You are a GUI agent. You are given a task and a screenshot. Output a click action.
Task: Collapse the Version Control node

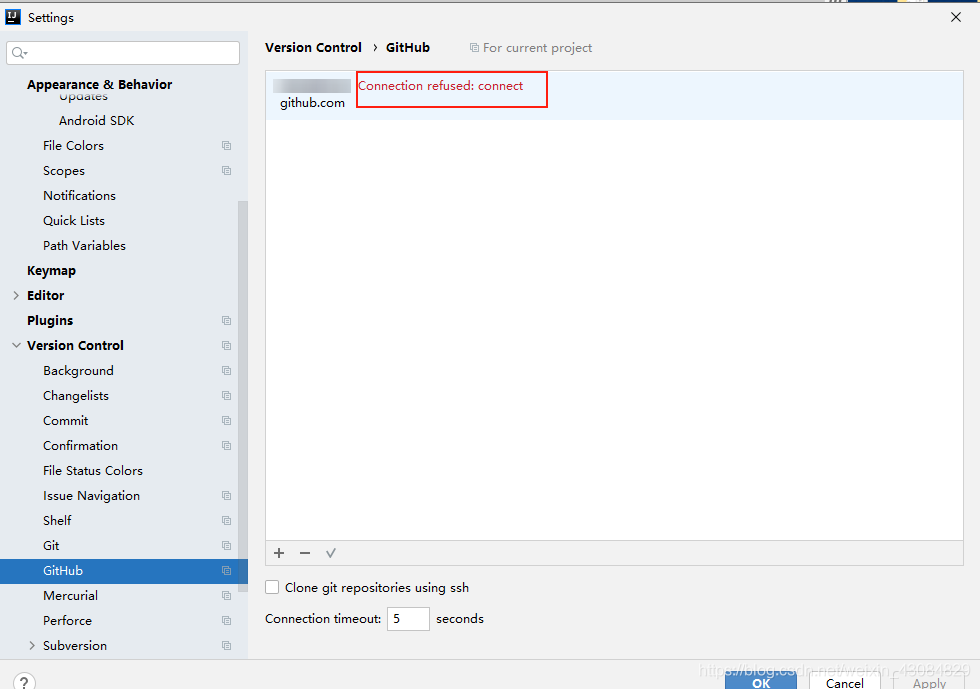pyautogui.click(x=16, y=346)
